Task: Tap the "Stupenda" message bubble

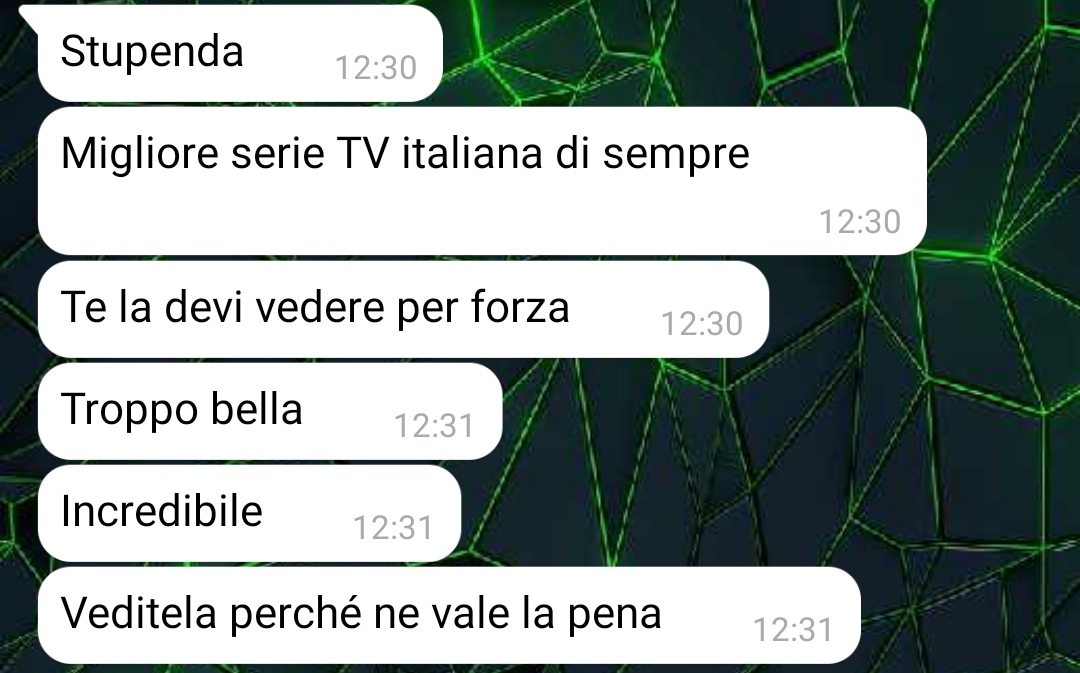Action: point(240,53)
